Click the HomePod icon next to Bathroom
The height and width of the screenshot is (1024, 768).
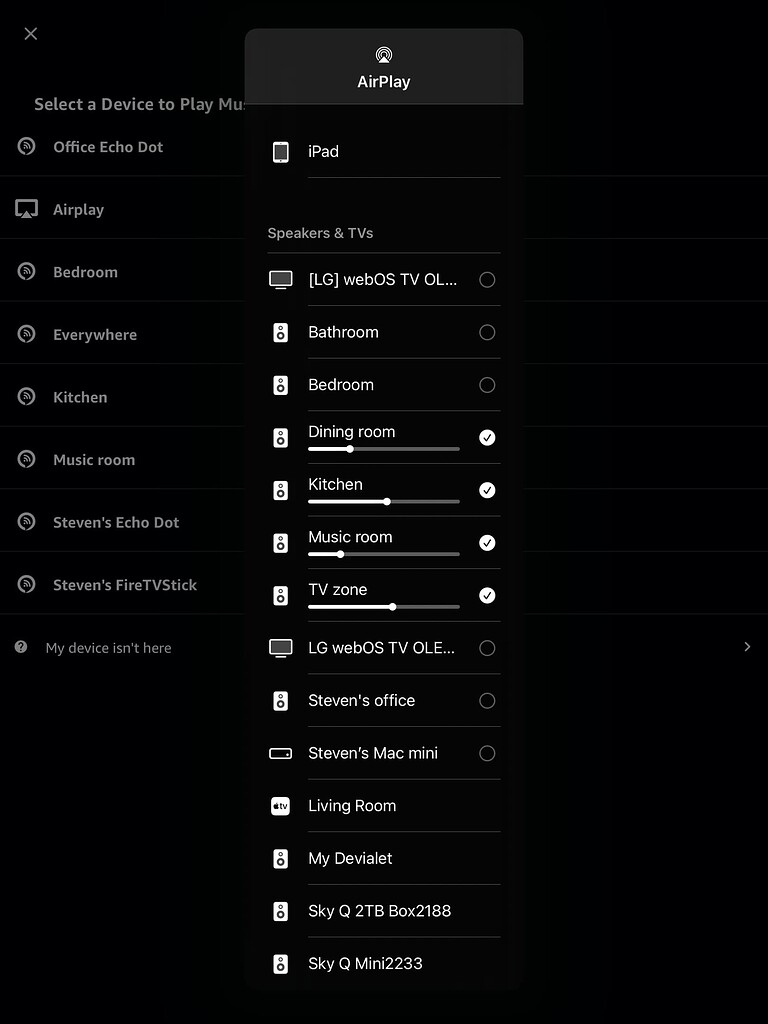(281, 332)
